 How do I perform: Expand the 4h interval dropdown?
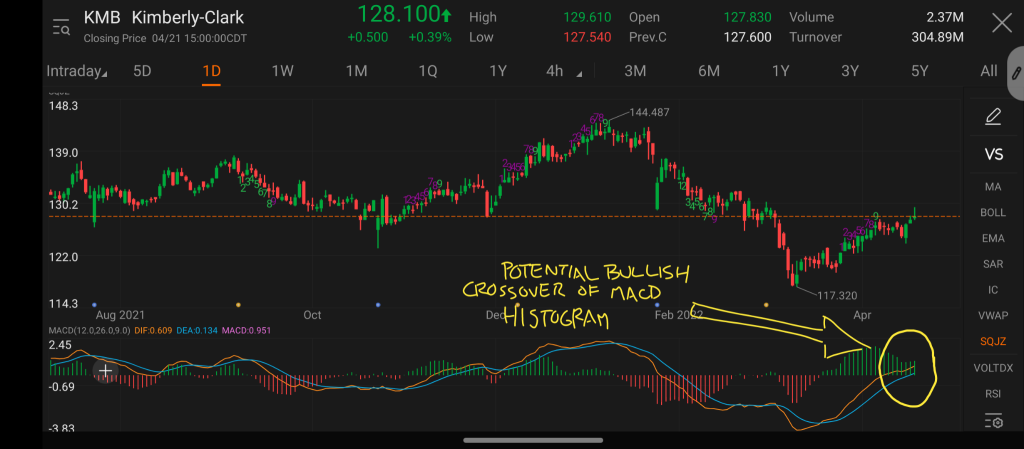coord(564,71)
